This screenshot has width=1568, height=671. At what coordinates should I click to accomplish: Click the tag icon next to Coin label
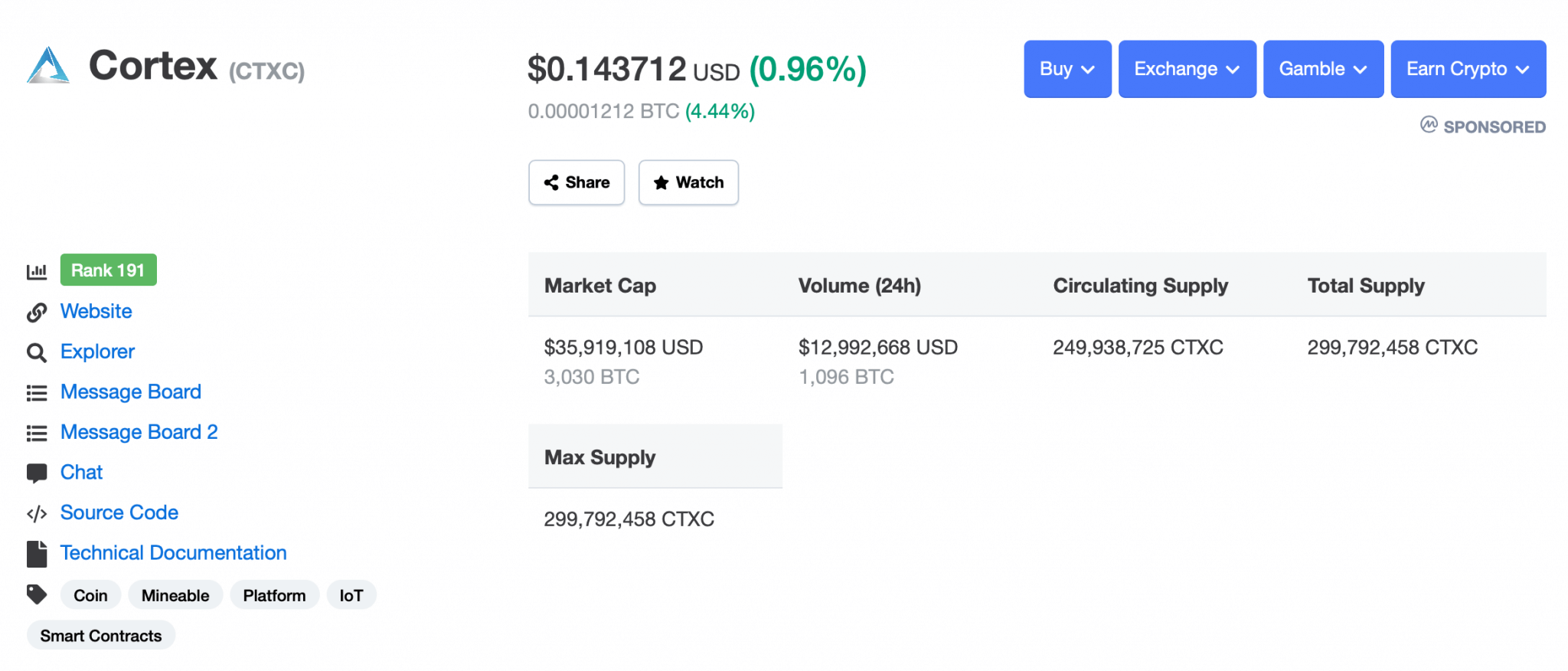point(37,594)
